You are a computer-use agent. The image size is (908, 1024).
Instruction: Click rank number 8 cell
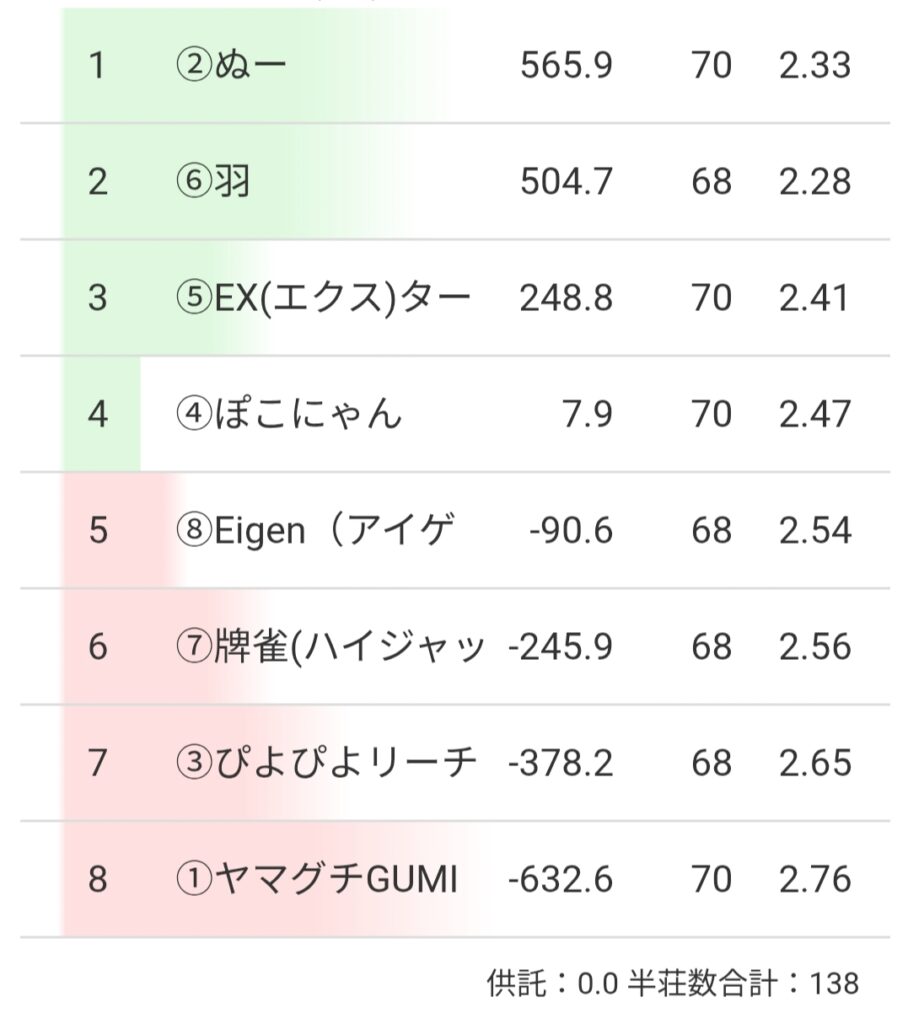click(97, 880)
